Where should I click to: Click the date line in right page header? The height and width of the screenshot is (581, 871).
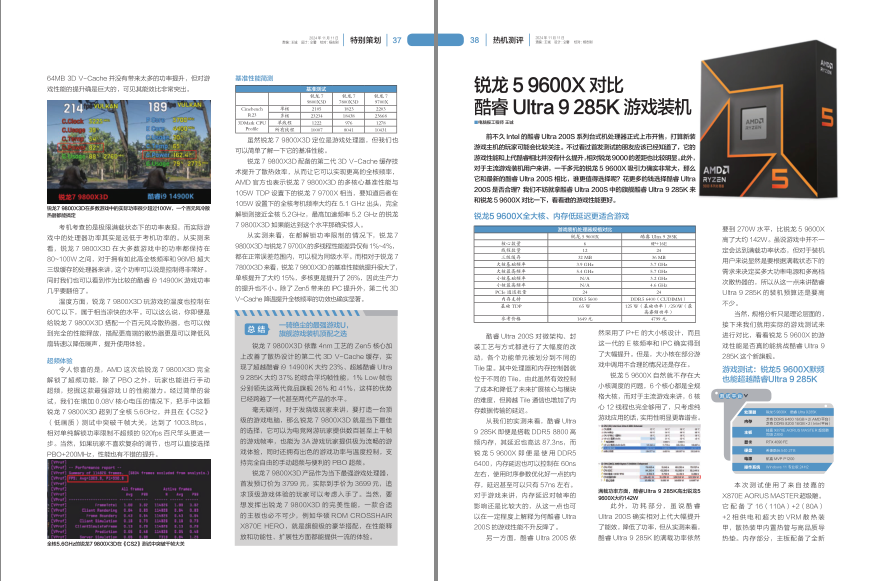pyautogui.click(x=550, y=37)
